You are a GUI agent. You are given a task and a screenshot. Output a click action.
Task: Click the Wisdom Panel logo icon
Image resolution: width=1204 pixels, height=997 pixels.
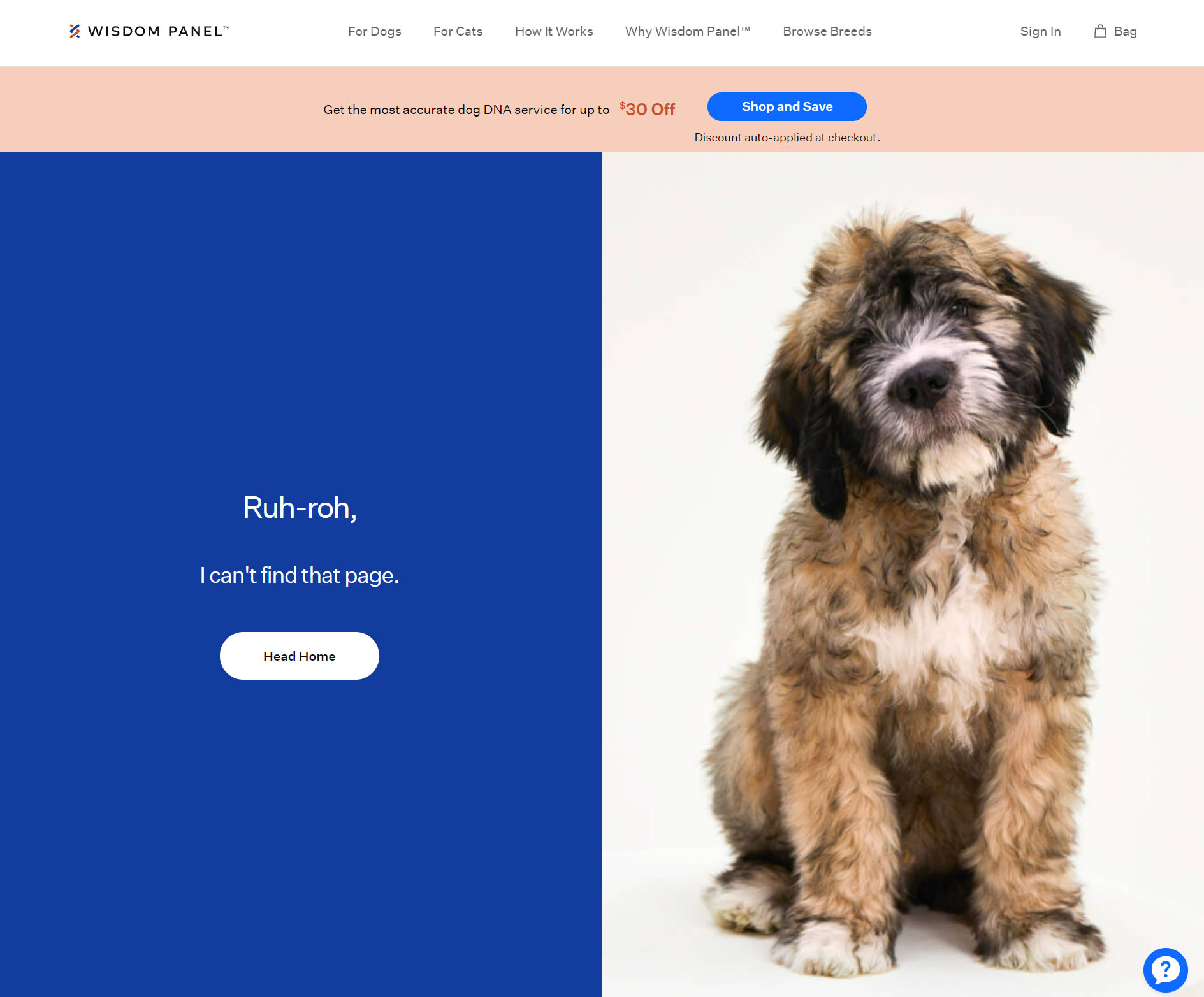pyautogui.click(x=75, y=31)
